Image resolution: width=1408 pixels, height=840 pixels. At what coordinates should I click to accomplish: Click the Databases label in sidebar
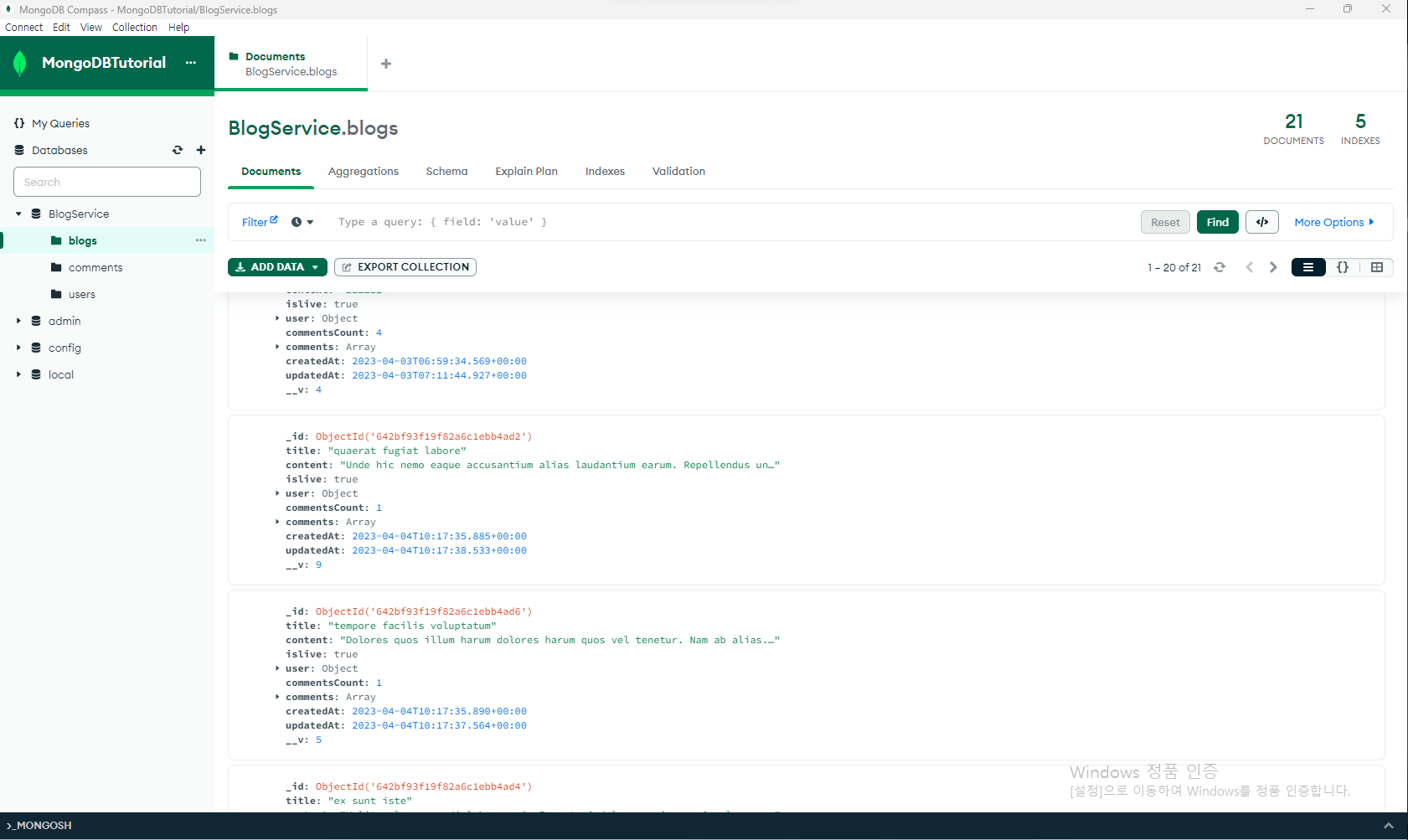tap(59, 150)
